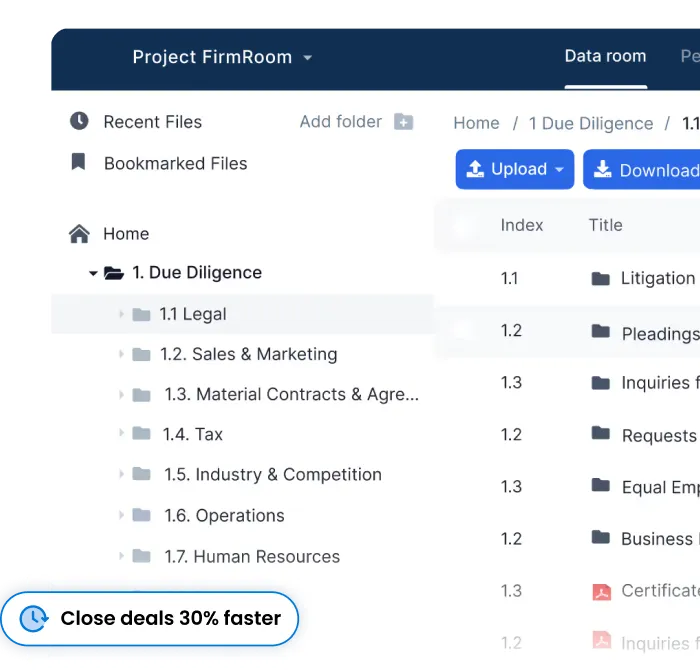Open the Upload dropdown caret
700x670 pixels.
point(559,170)
